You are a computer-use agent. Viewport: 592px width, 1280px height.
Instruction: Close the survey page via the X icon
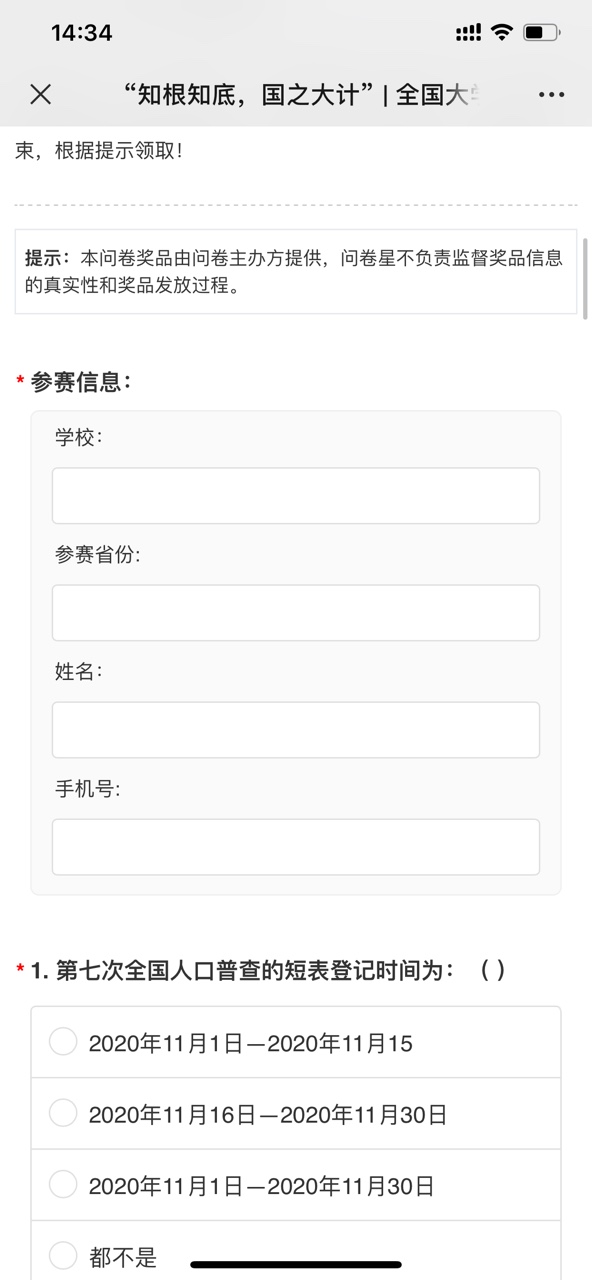(x=40, y=94)
